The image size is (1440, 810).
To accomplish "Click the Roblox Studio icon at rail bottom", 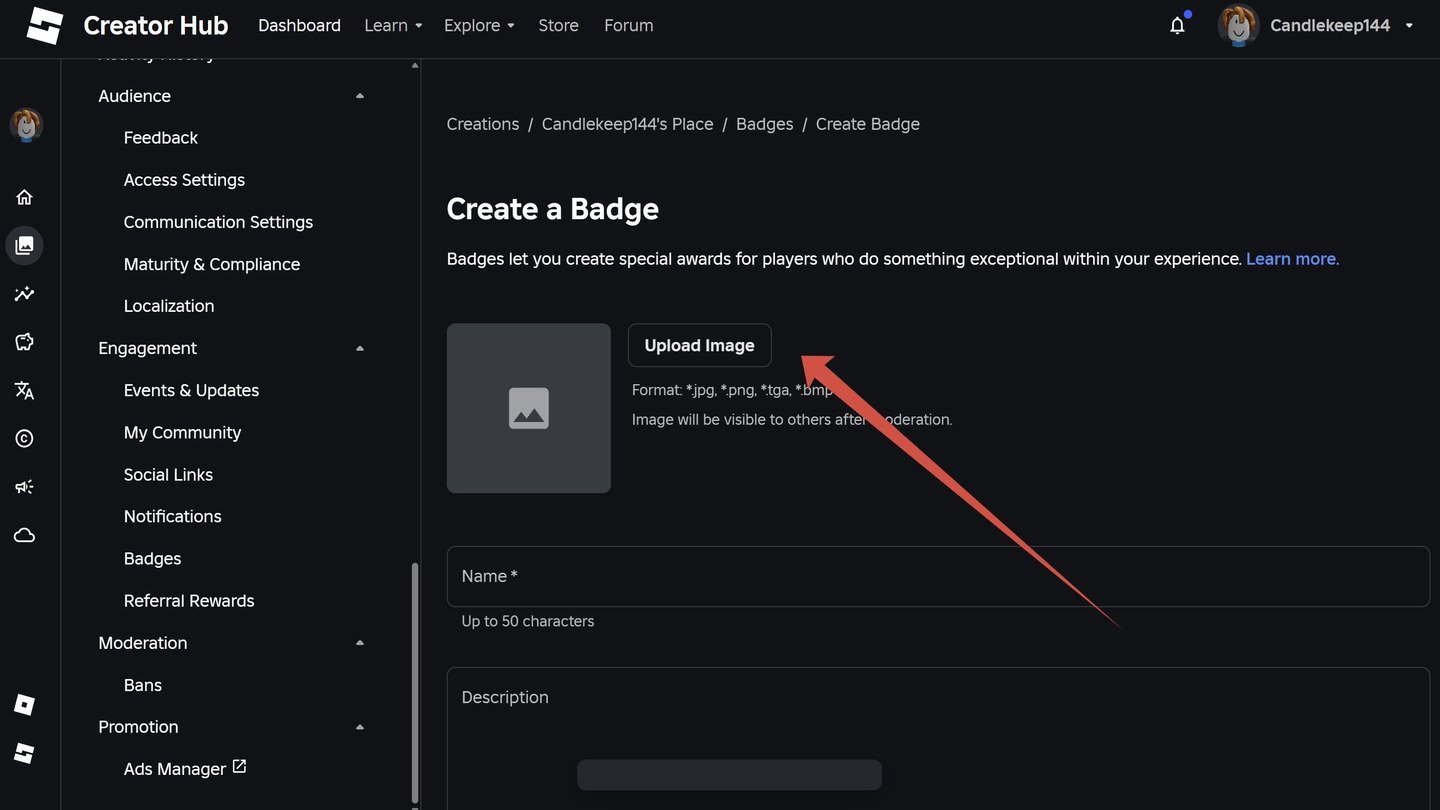I will point(25,753).
